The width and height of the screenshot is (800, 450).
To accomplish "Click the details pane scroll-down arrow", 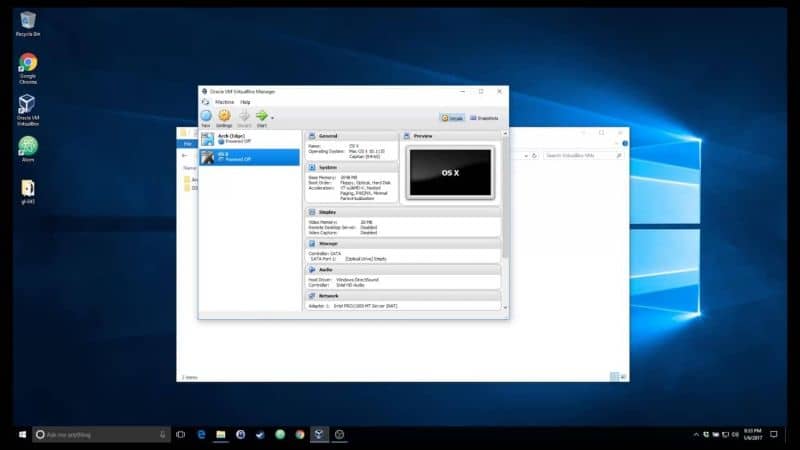I will [x=505, y=308].
